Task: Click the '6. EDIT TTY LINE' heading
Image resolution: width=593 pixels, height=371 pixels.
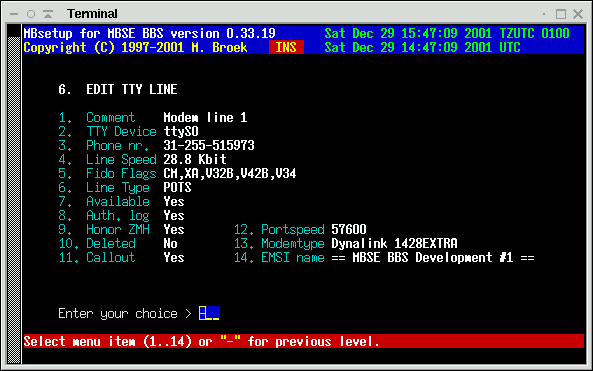Action: pyautogui.click(x=118, y=89)
